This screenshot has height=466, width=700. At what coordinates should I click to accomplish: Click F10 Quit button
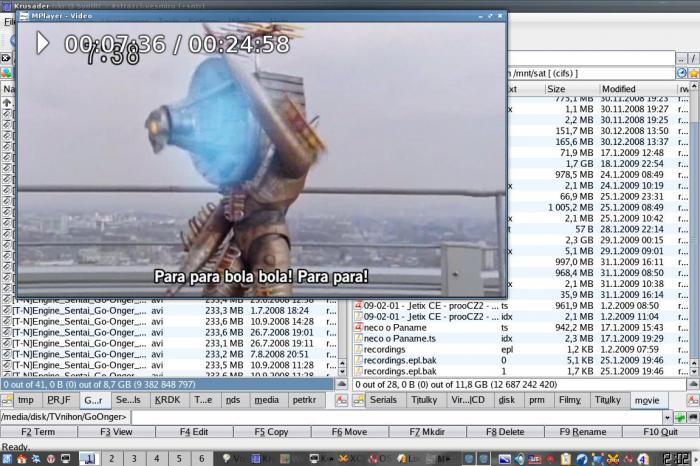[661, 432]
